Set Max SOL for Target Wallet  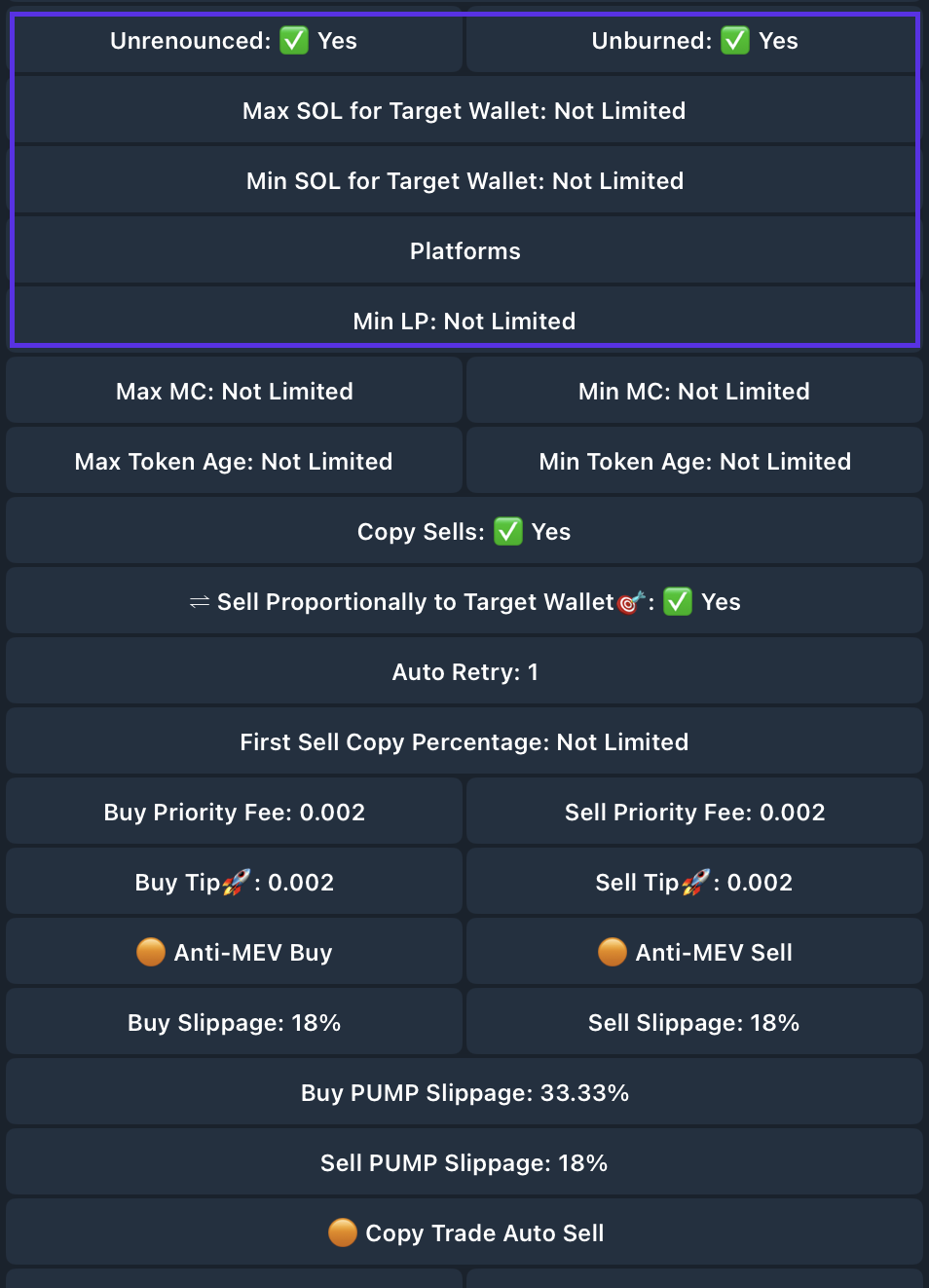(x=464, y=111)
